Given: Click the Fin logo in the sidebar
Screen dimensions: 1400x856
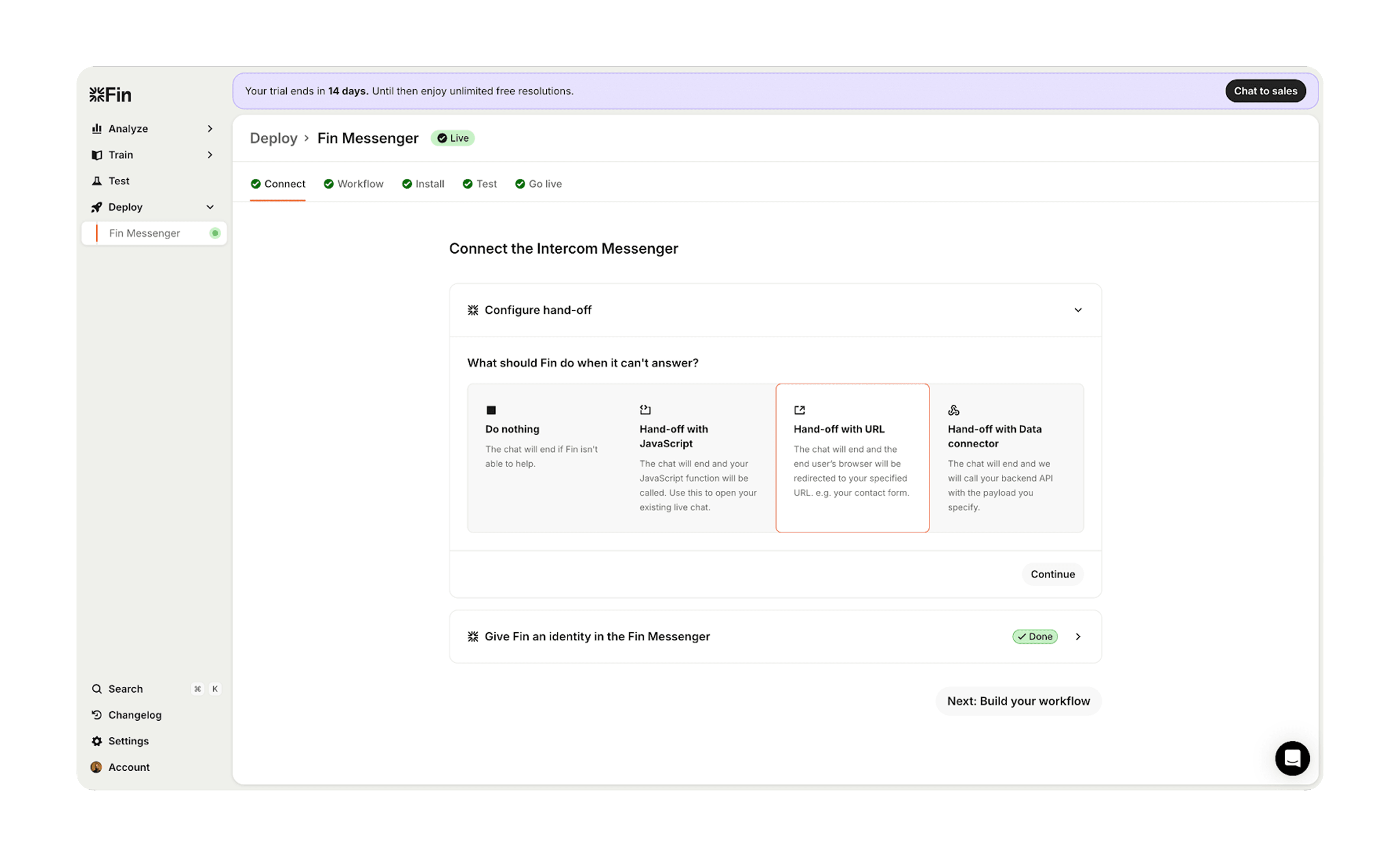Looking at the screenshot, I should point(110,94).
